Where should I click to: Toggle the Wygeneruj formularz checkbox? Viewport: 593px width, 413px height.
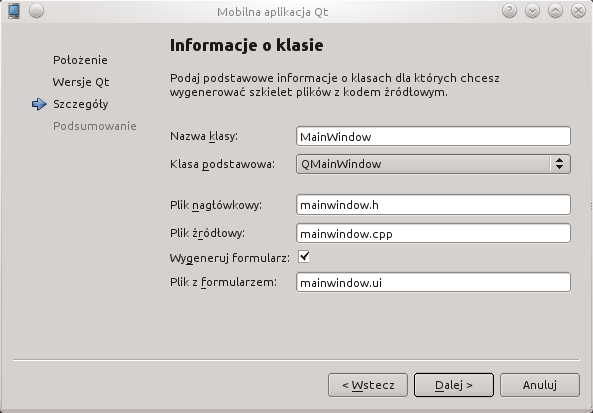304,257
